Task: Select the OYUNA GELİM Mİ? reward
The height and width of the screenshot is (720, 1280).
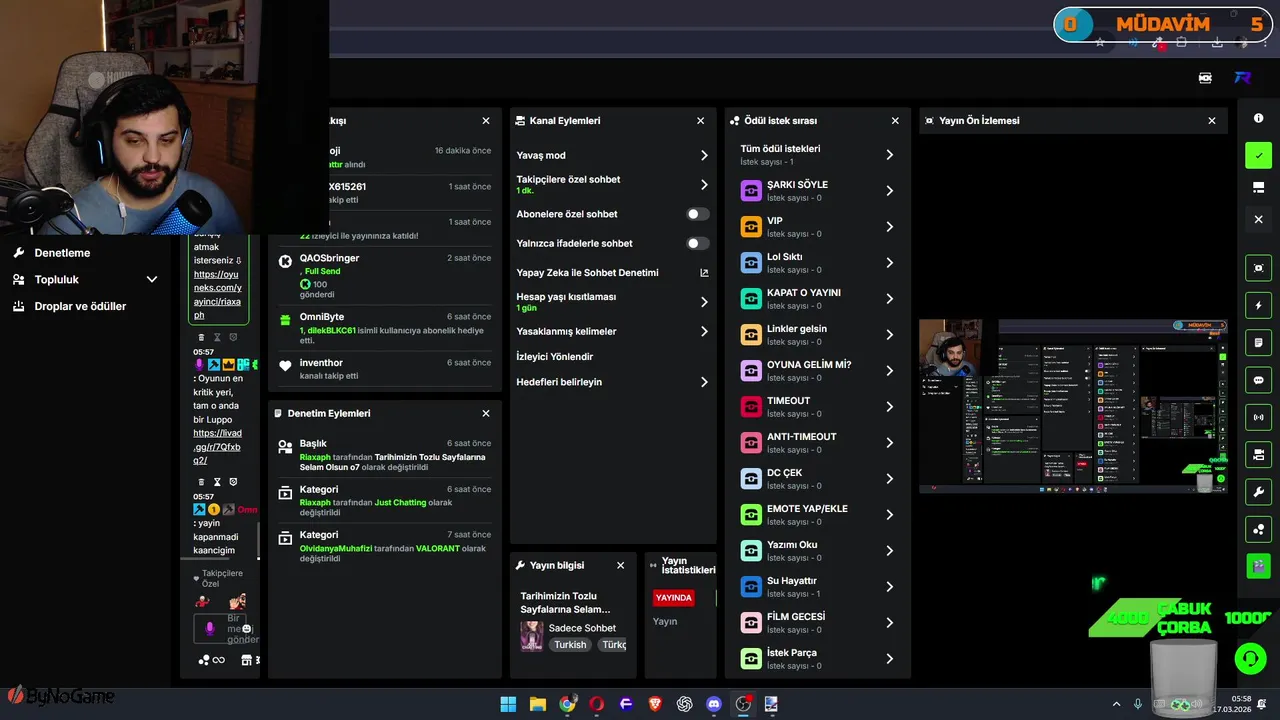Action: click(817, 371)
